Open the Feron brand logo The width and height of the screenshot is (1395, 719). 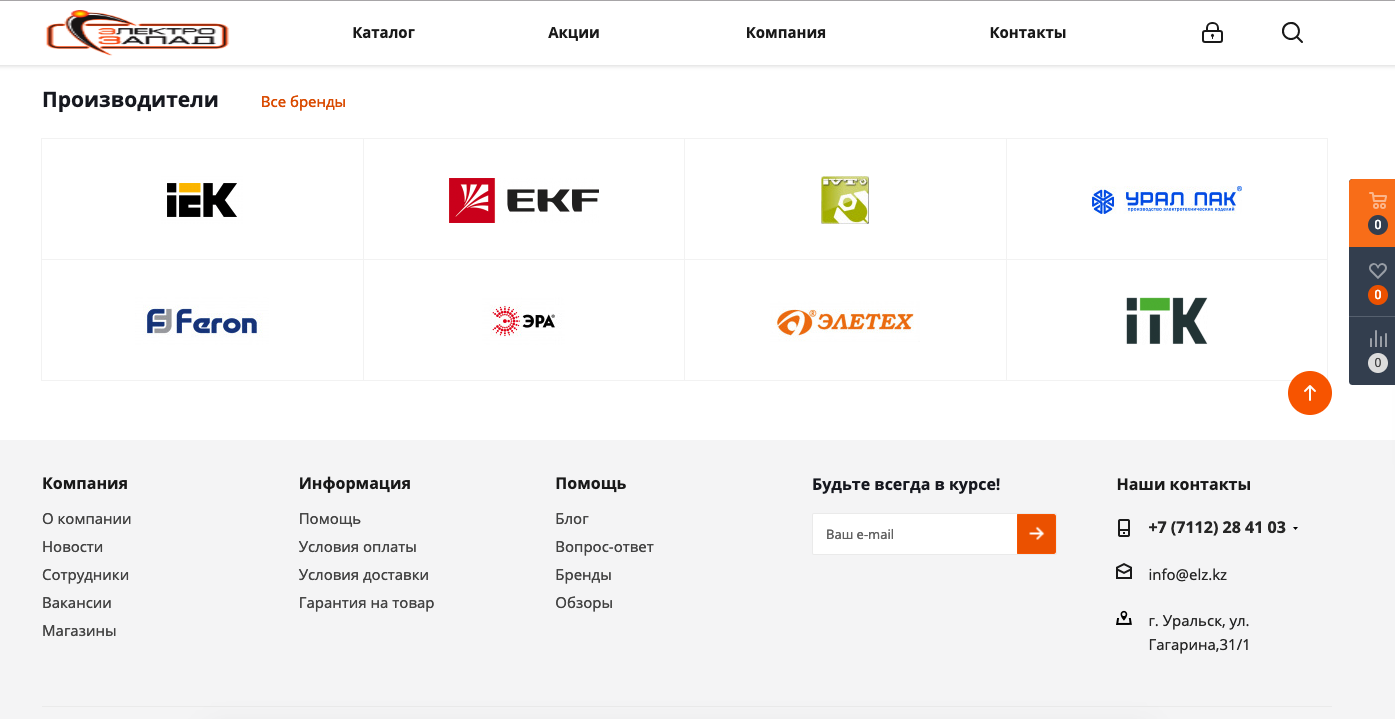[x=202, y=321]
